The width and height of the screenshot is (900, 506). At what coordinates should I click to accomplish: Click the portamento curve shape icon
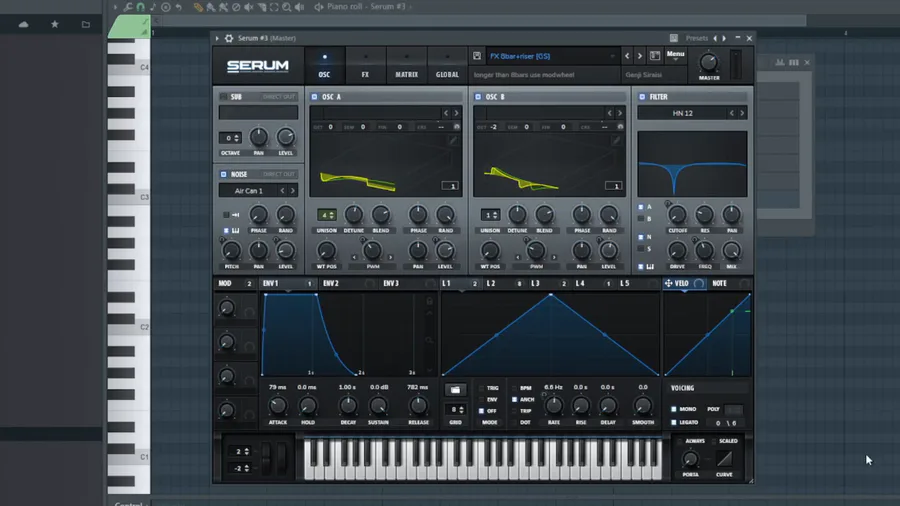pos(724,459)
